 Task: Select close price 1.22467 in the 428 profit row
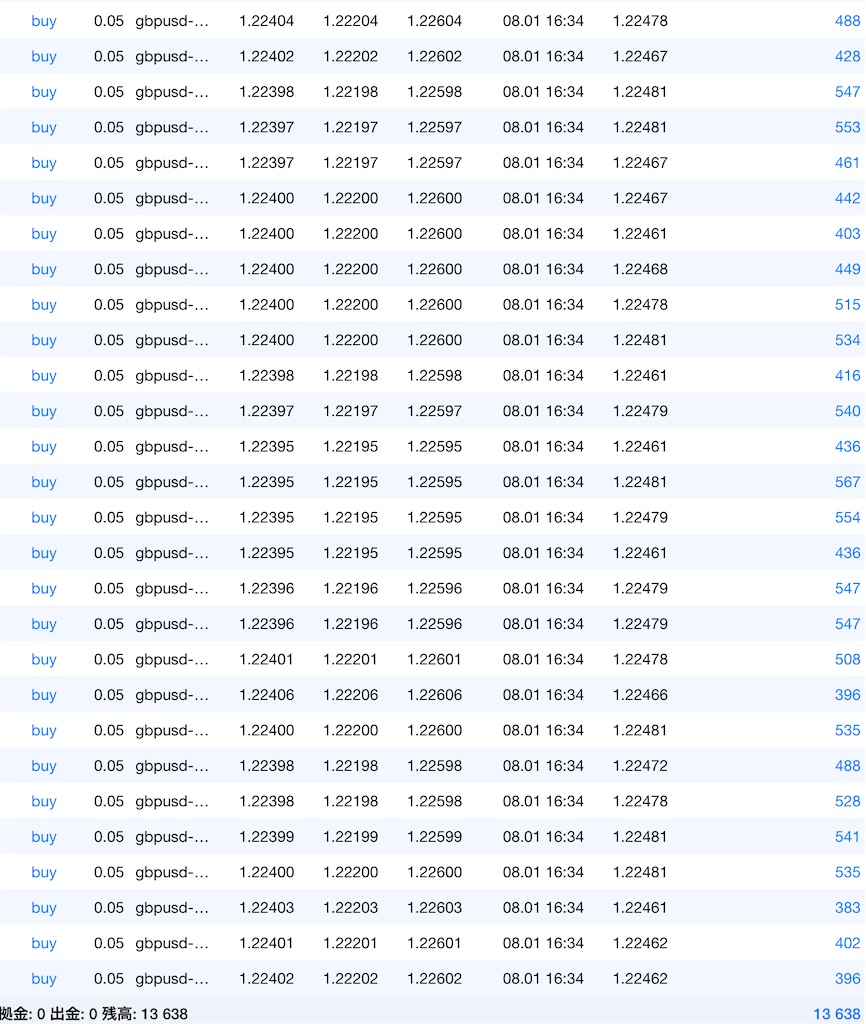640,56
